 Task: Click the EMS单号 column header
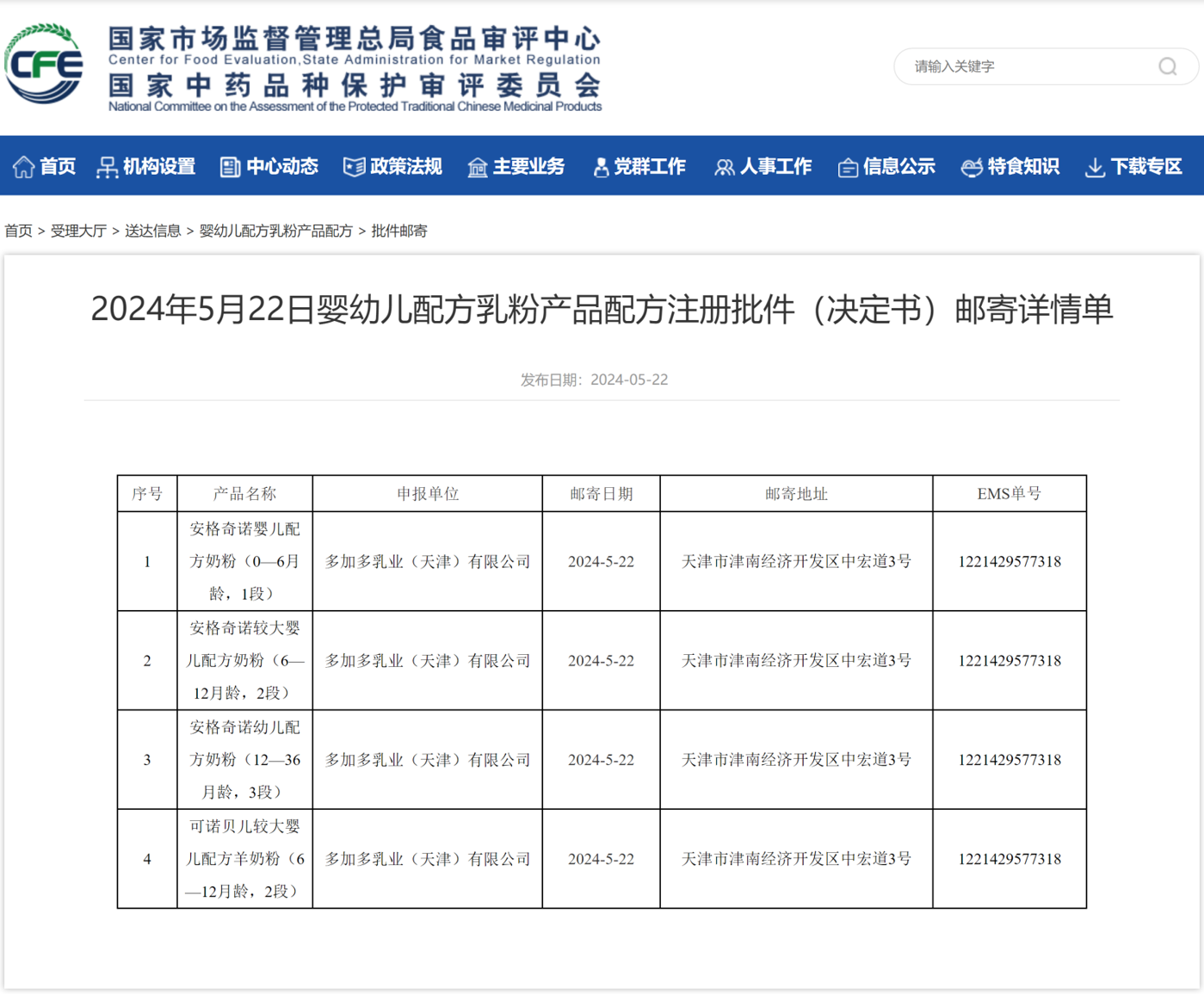[1010, 494]
